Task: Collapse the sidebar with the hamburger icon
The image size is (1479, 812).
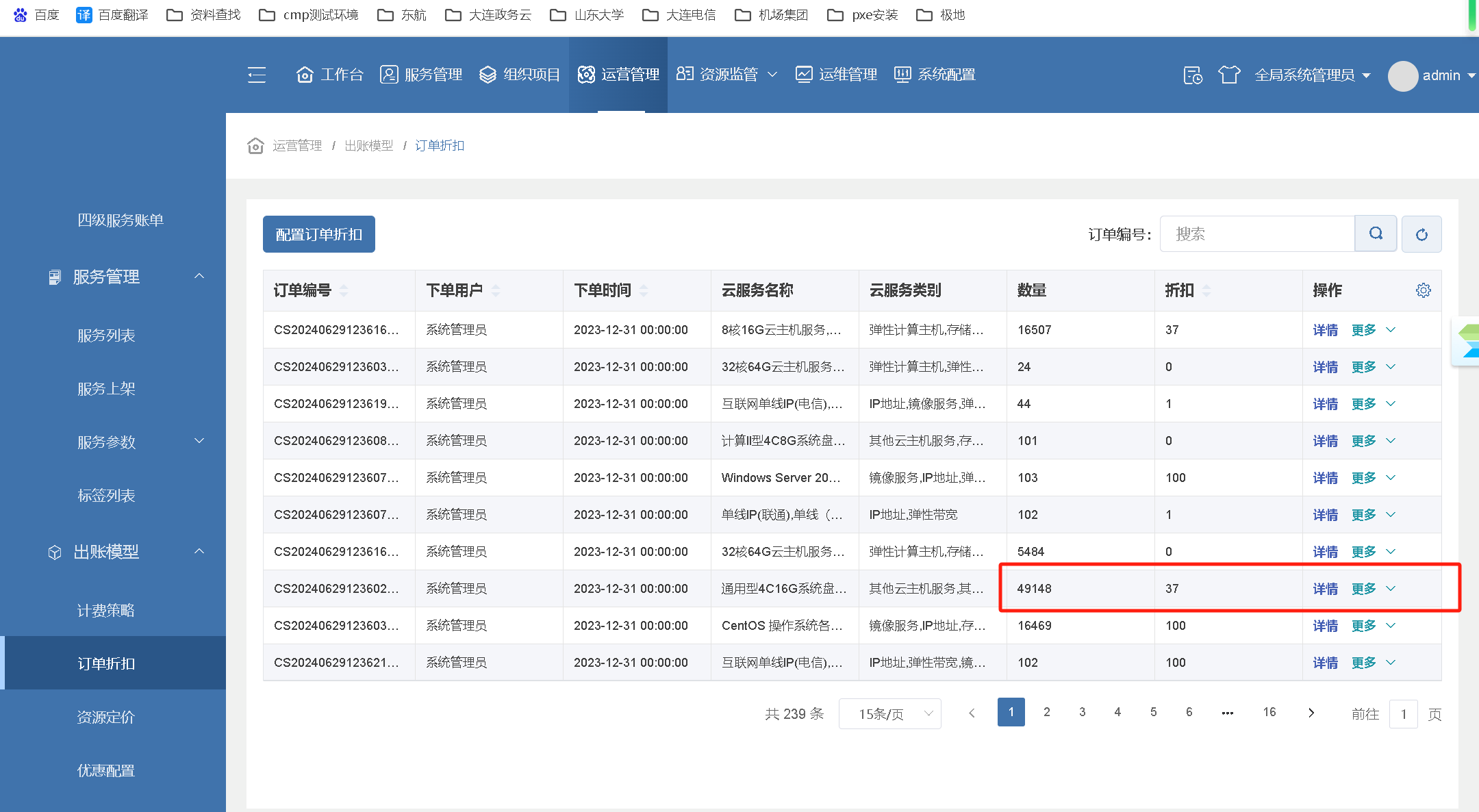Action: [257, 75]
